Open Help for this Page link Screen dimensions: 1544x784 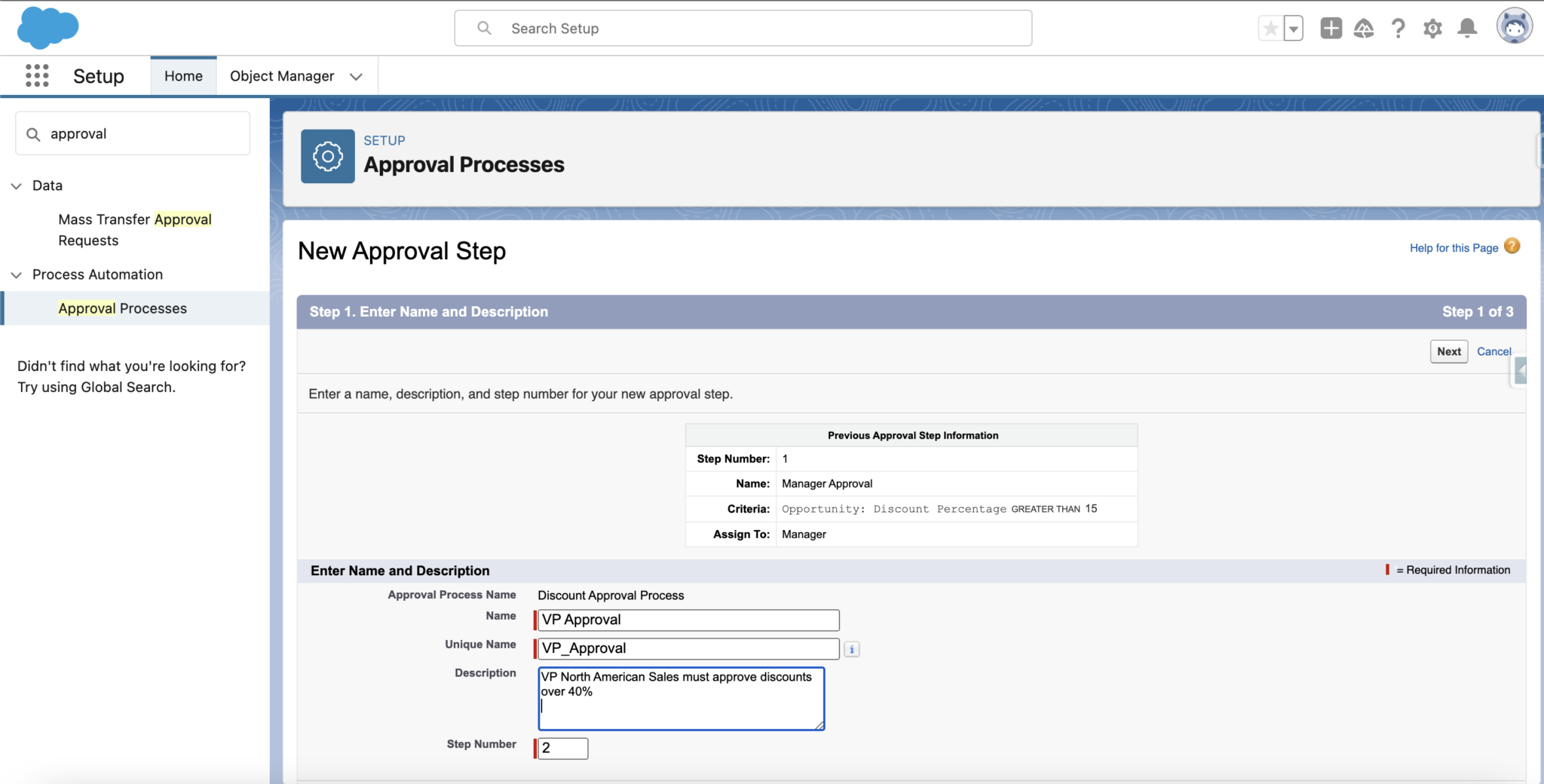click(x=1454, y=247)
